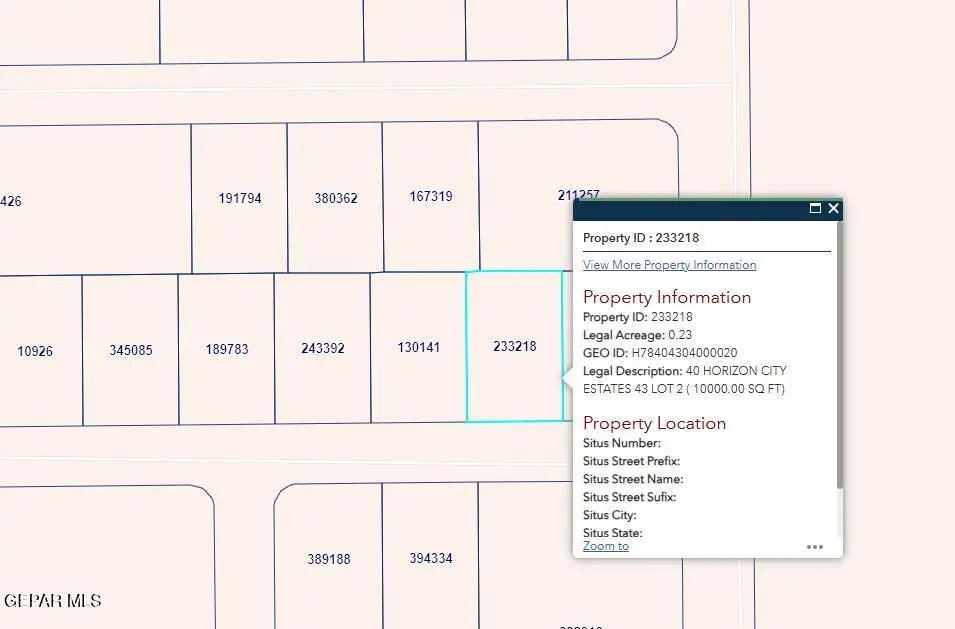Image resolution: width=955 pixels, height=629 pixels.
Task: Click parcel 189783
Action: coord(226,350)
